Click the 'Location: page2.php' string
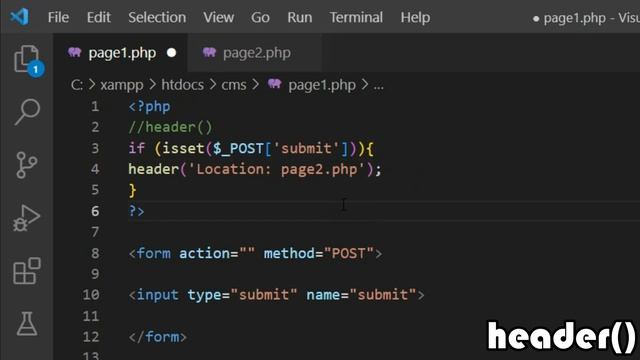 [277, 169]
